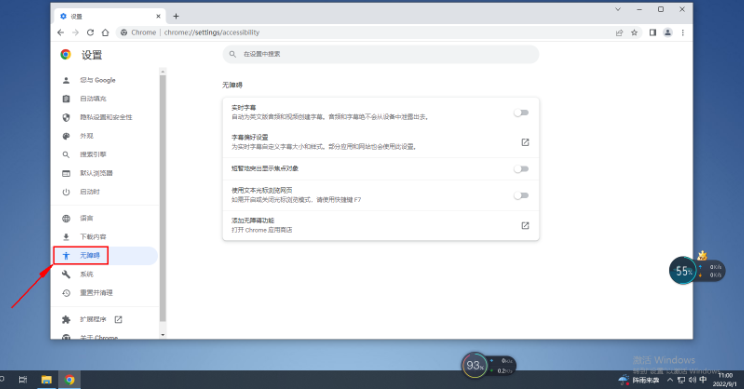Screen dimensions: 744x390
Task: Open the Chrome home page
Action: pyautogui.click(x=105, y=32)
